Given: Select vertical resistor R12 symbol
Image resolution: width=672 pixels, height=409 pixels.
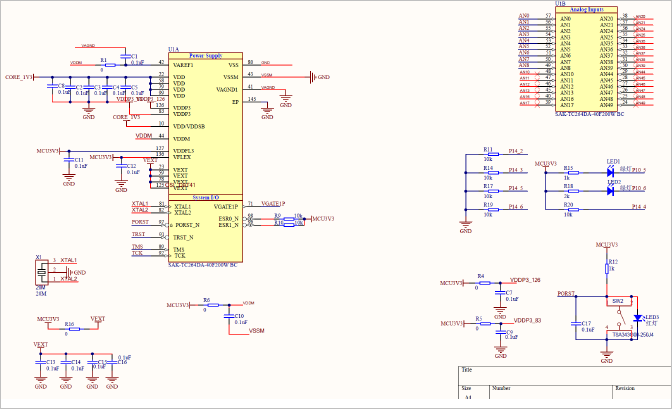Looking at the screenshot, I should 607,268.
